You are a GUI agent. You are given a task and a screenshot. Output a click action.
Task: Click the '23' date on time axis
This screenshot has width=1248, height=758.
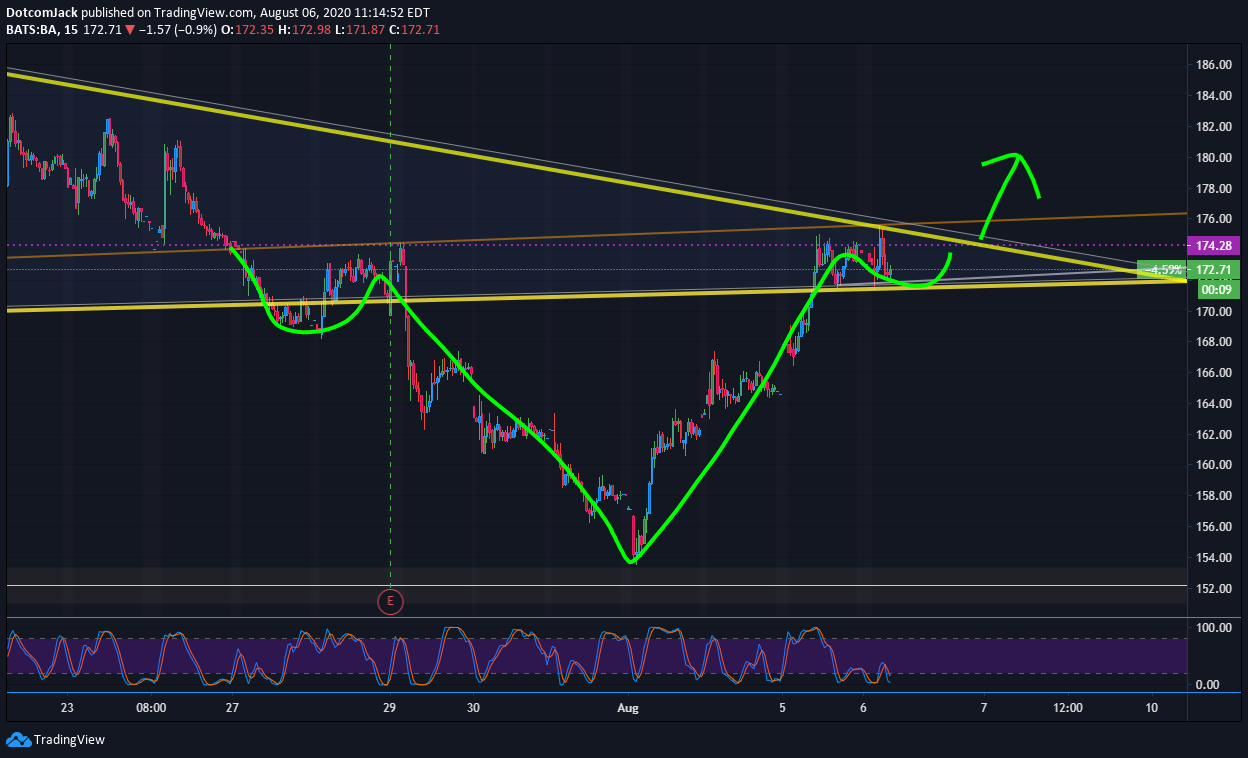[x=67, y=708]
